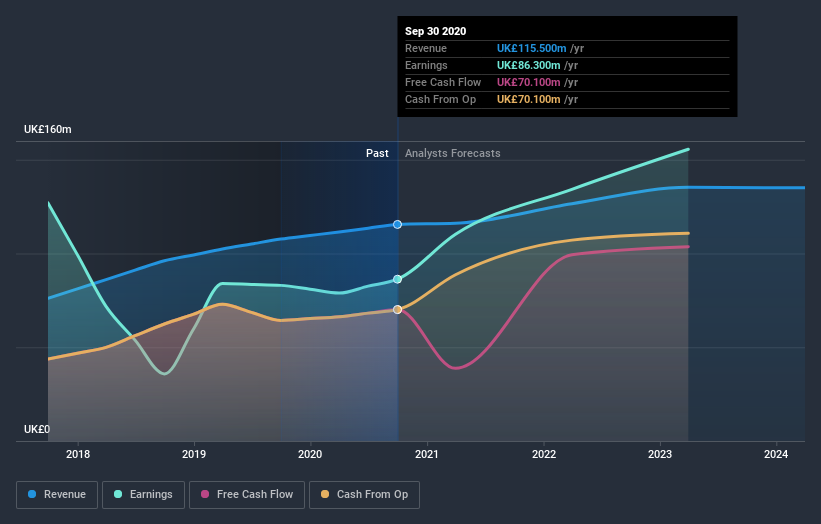Click the Sep 30 2020 tooltip date

[436, 31]
